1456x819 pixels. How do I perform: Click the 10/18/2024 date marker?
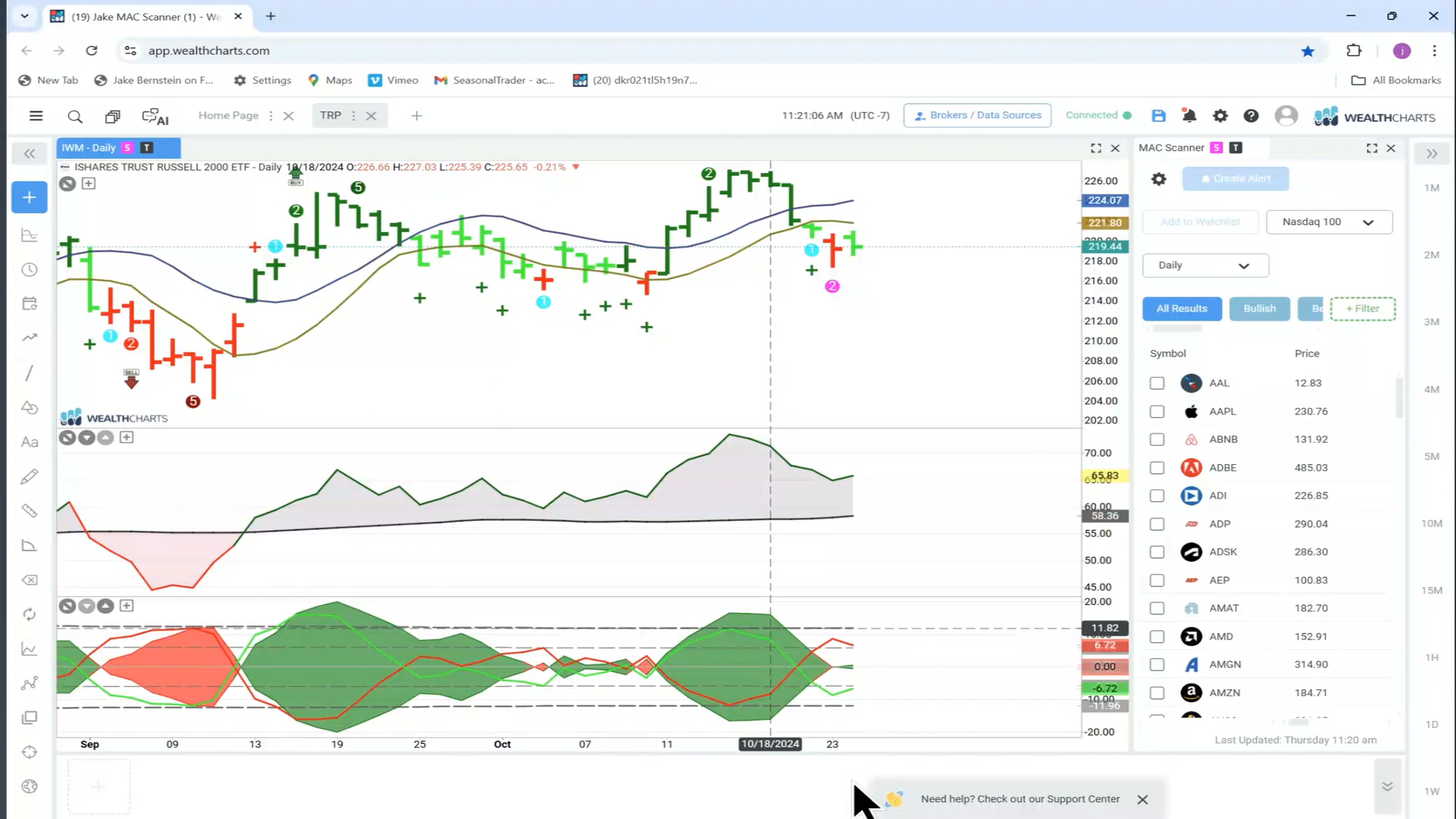tap(770, 744)
